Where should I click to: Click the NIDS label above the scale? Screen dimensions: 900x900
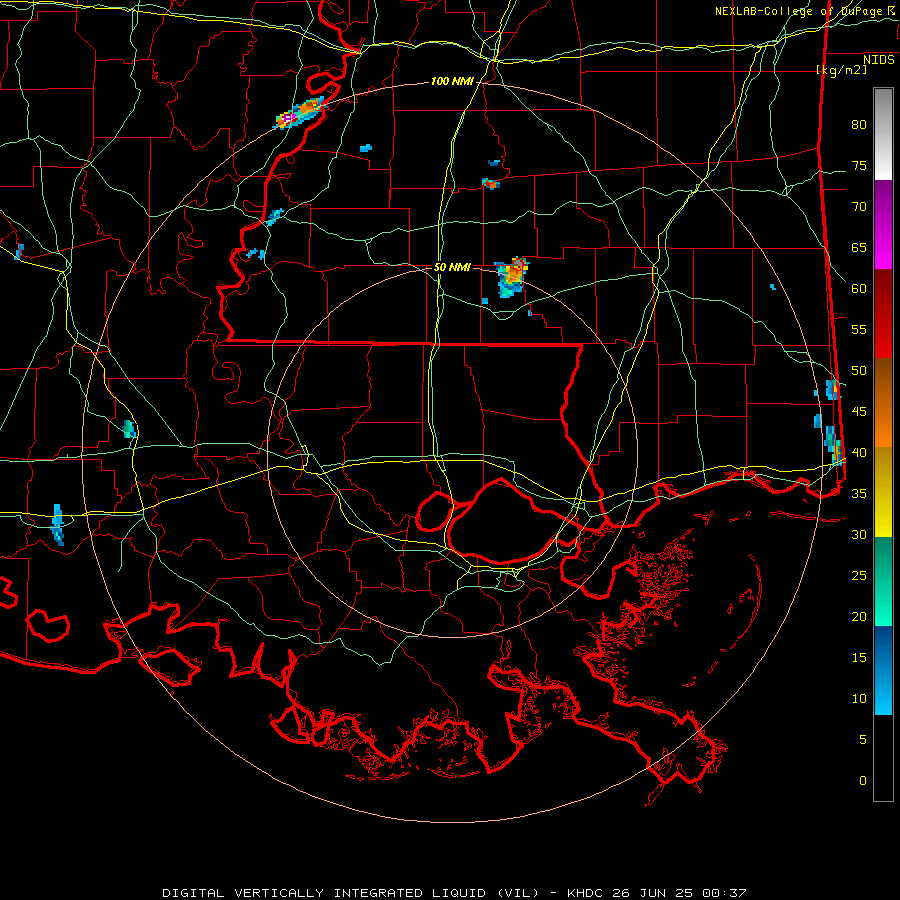tap(879, 60)
